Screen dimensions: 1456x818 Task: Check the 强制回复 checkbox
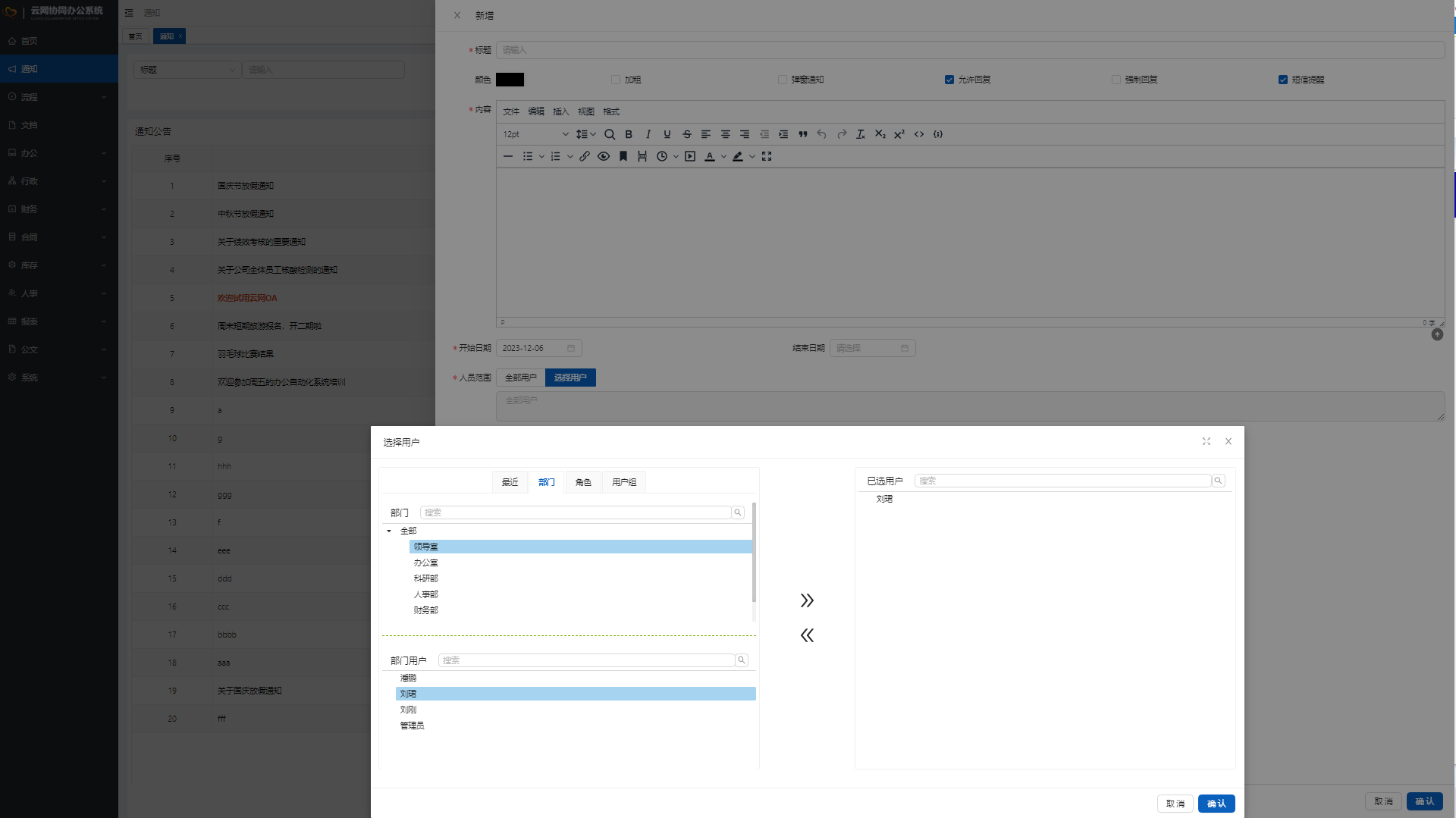1116,80
